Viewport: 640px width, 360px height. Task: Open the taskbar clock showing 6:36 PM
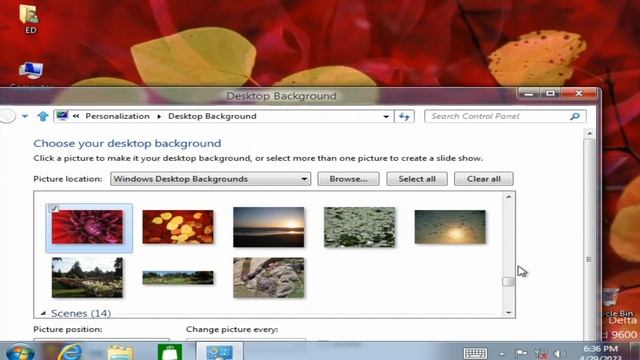(x=602, y=353)
